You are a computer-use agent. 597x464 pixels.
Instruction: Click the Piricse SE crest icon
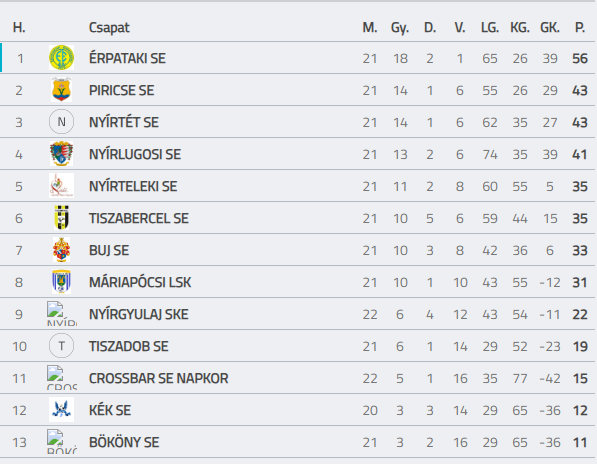61,90
